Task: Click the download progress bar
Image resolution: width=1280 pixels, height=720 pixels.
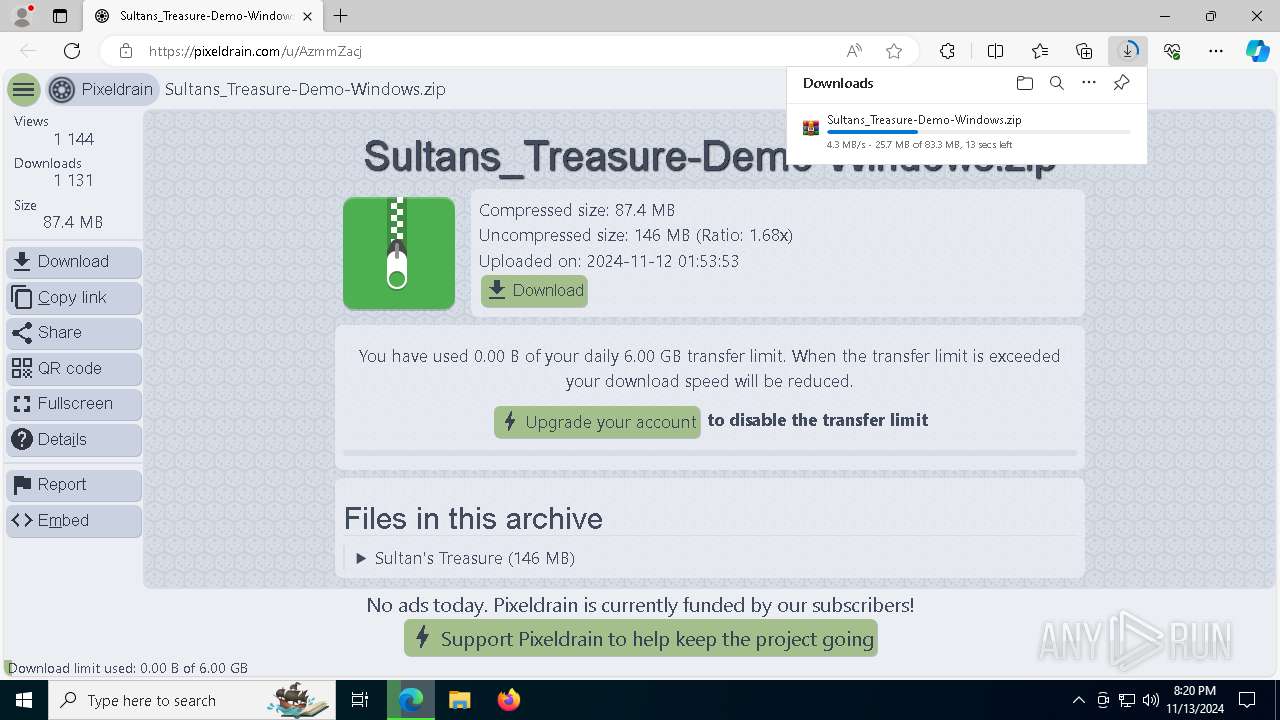Action: point(978,132)
